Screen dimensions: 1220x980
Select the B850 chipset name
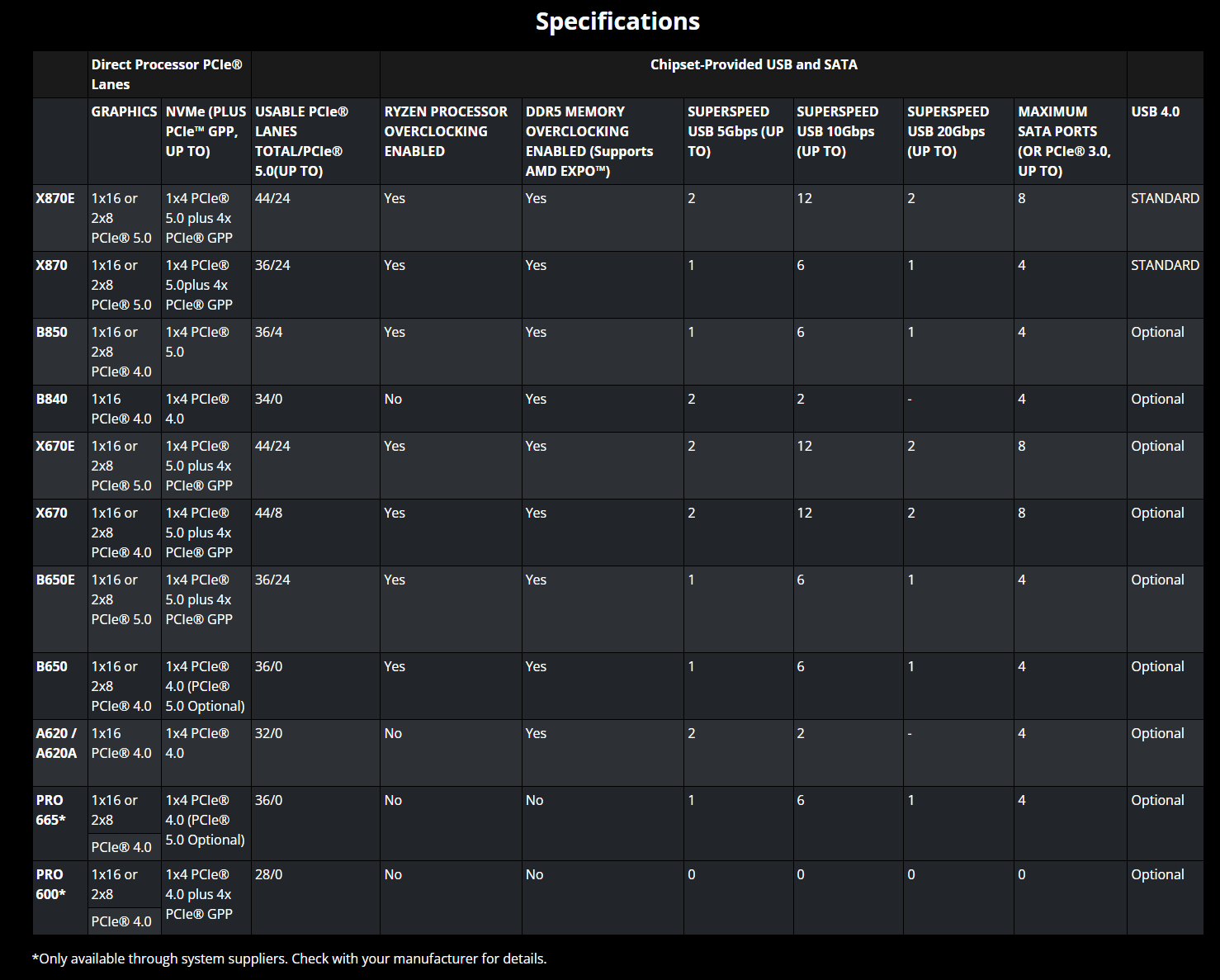tap(52, 332)
